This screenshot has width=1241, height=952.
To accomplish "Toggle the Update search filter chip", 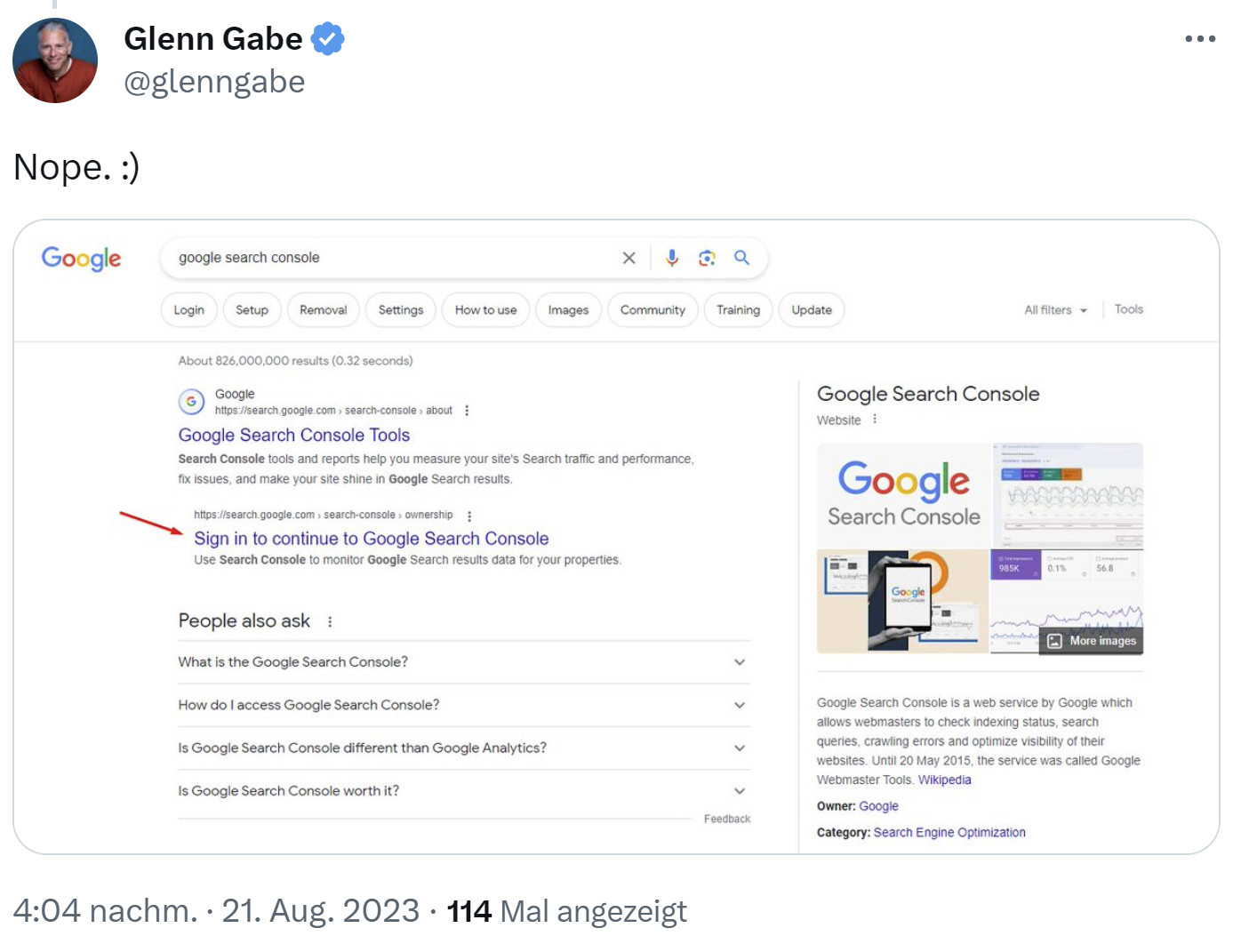I will click(x=811, y=309).
